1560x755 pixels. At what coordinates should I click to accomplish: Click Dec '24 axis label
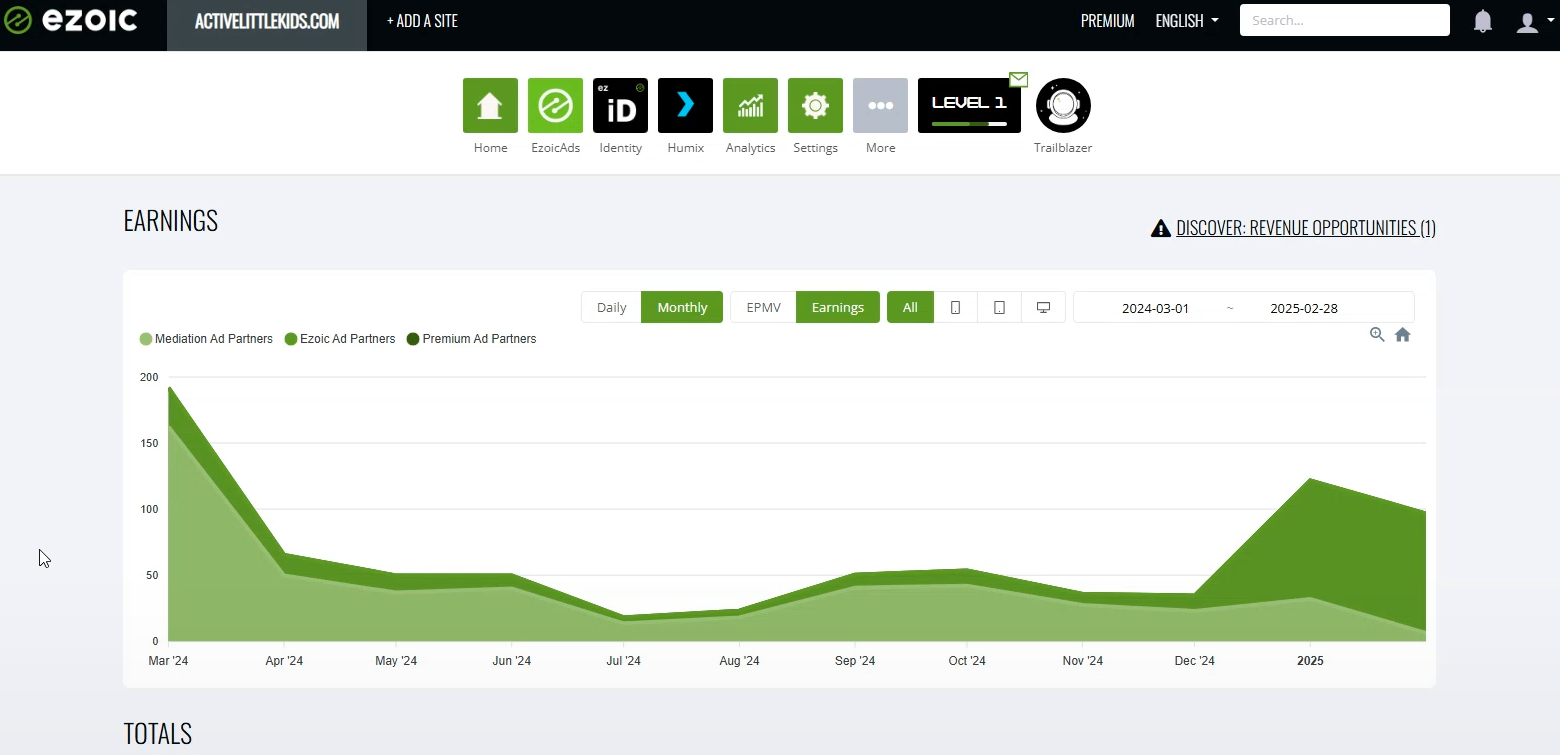(1195, 661)
